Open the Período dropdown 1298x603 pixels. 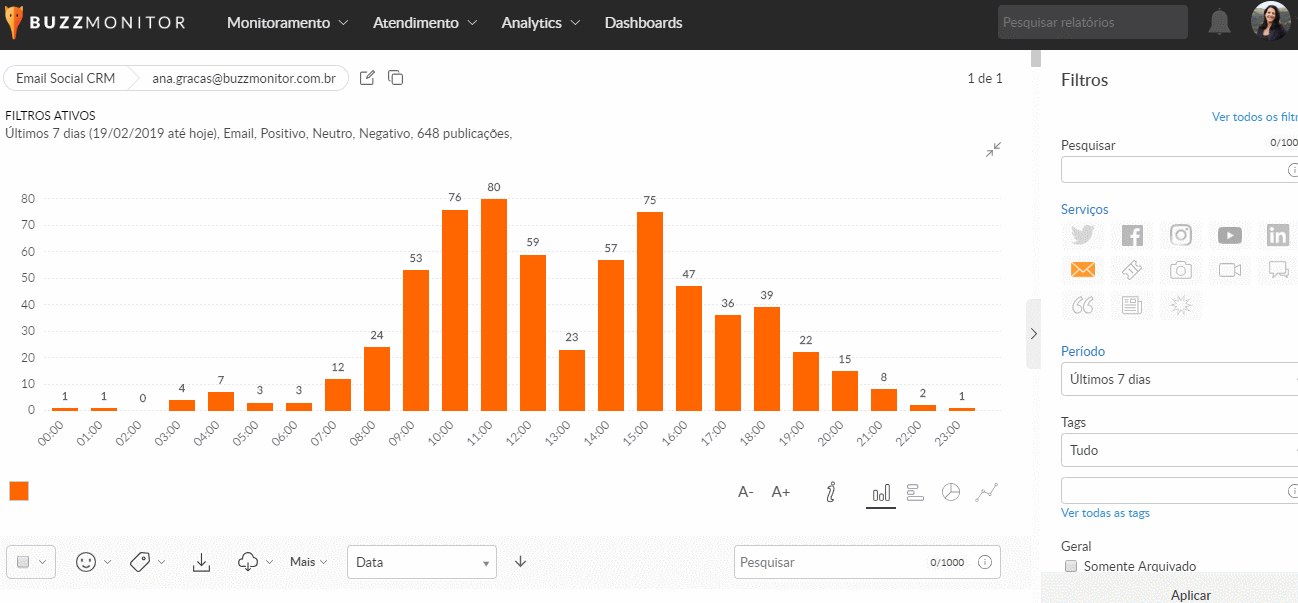pos(1178,380)
